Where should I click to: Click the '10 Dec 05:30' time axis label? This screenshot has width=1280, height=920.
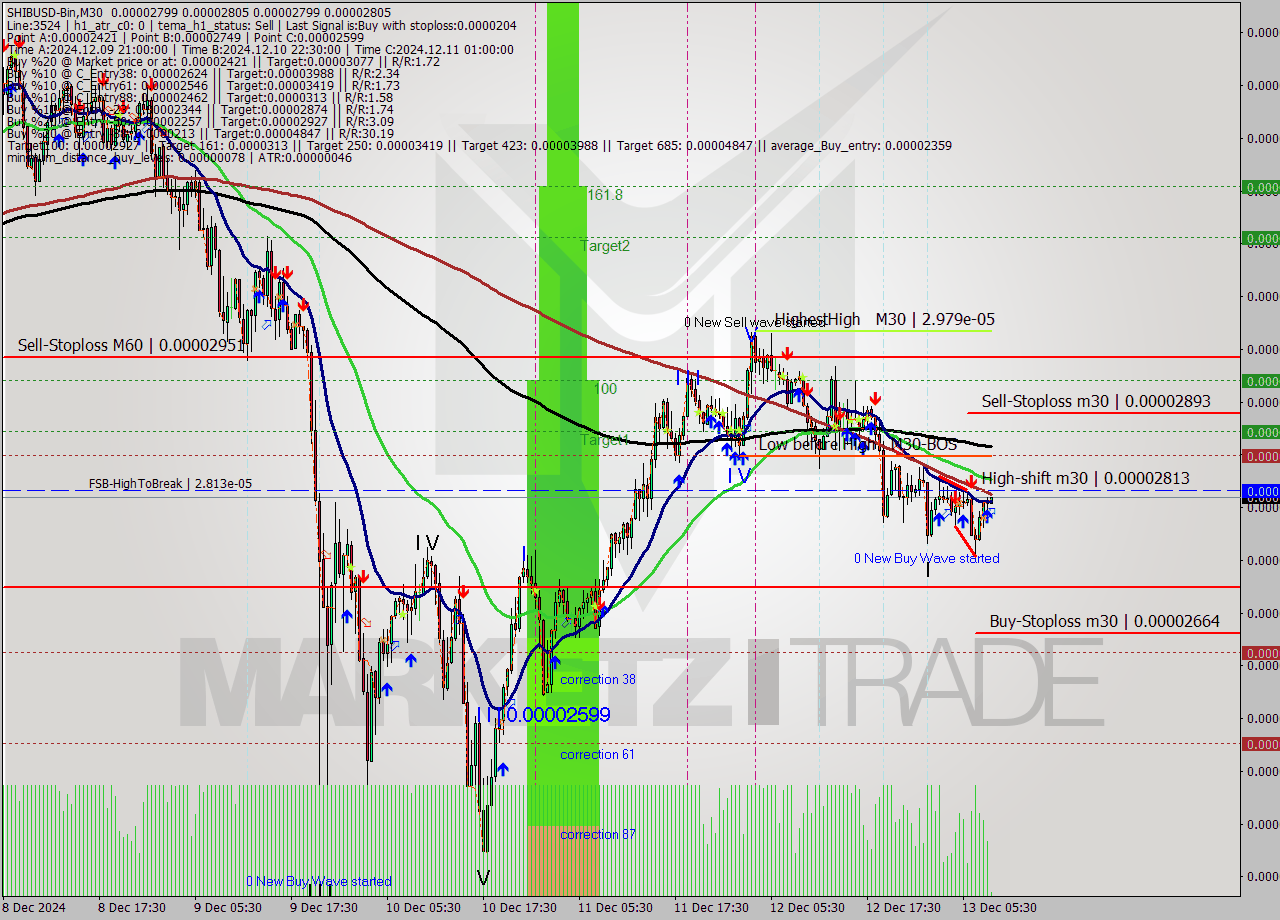coord(423,908)
